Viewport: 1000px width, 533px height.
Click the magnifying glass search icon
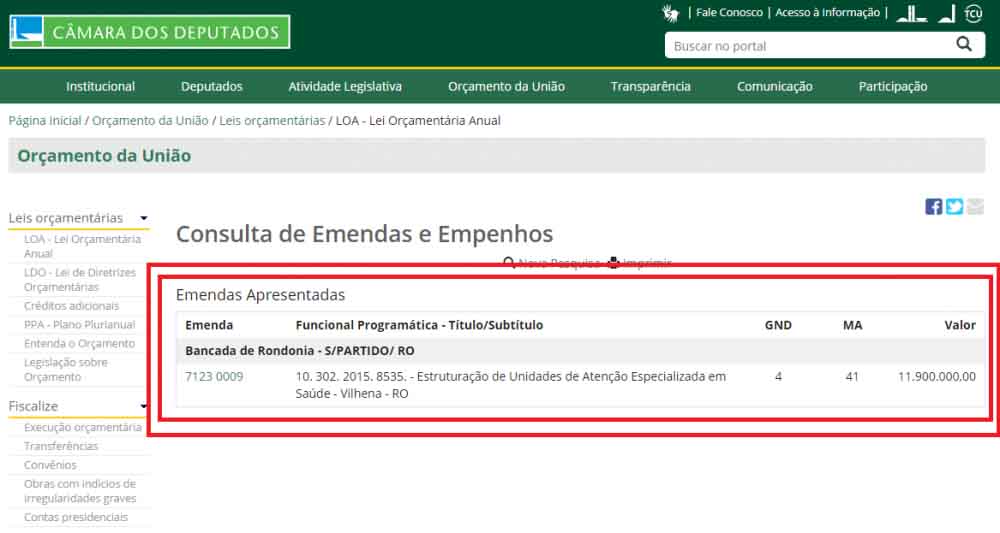pos(964,45)
